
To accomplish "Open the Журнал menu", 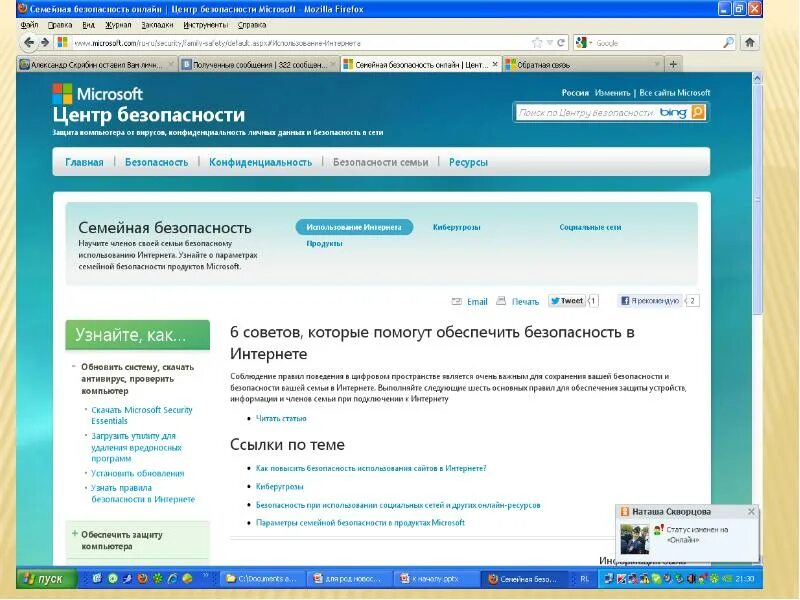I will (118, 24).
